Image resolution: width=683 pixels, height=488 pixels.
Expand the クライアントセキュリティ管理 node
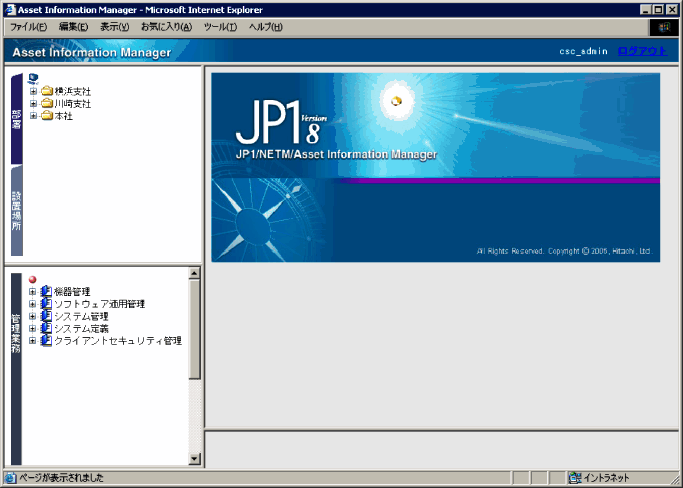point(32,340)
